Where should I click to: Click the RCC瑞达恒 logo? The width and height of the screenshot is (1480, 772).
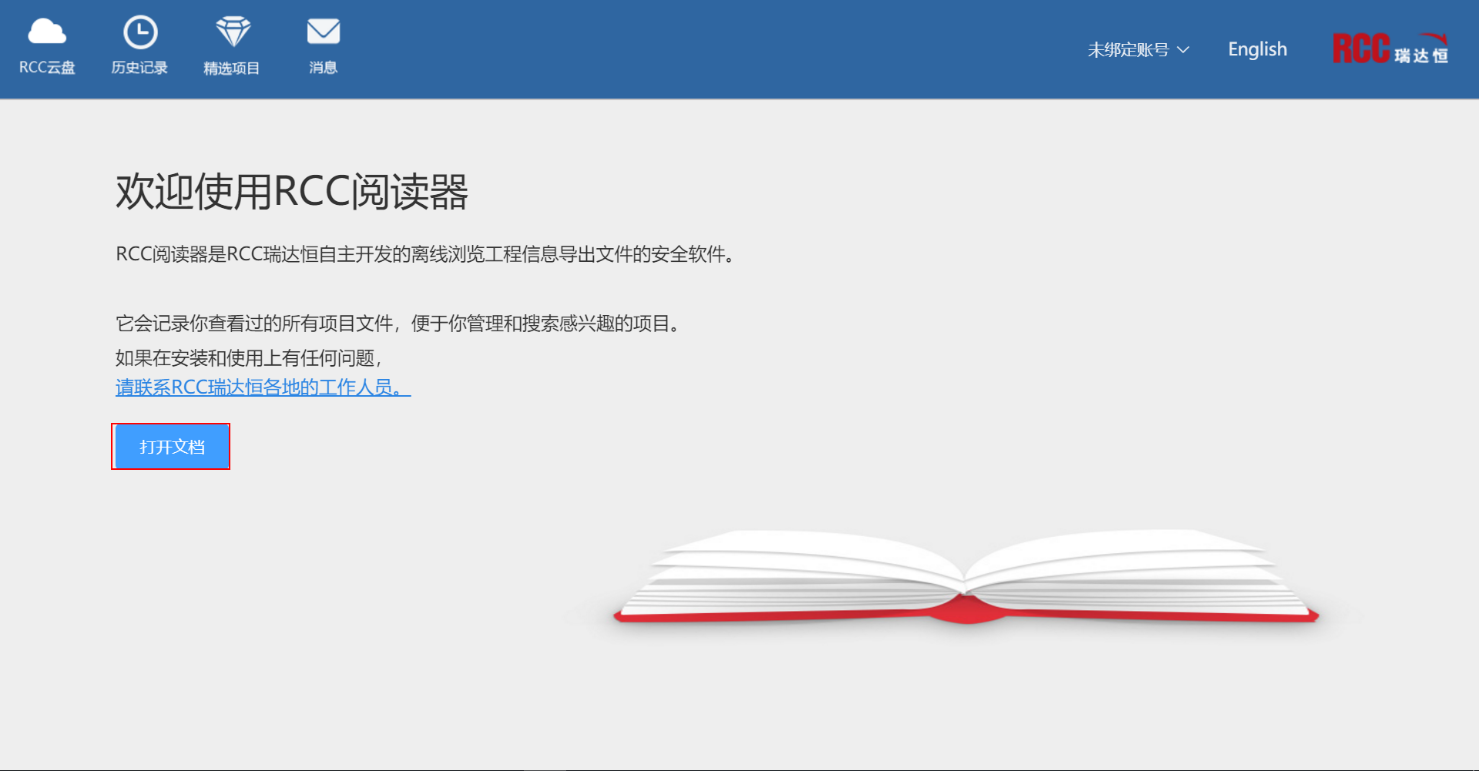coord(1390,49)
